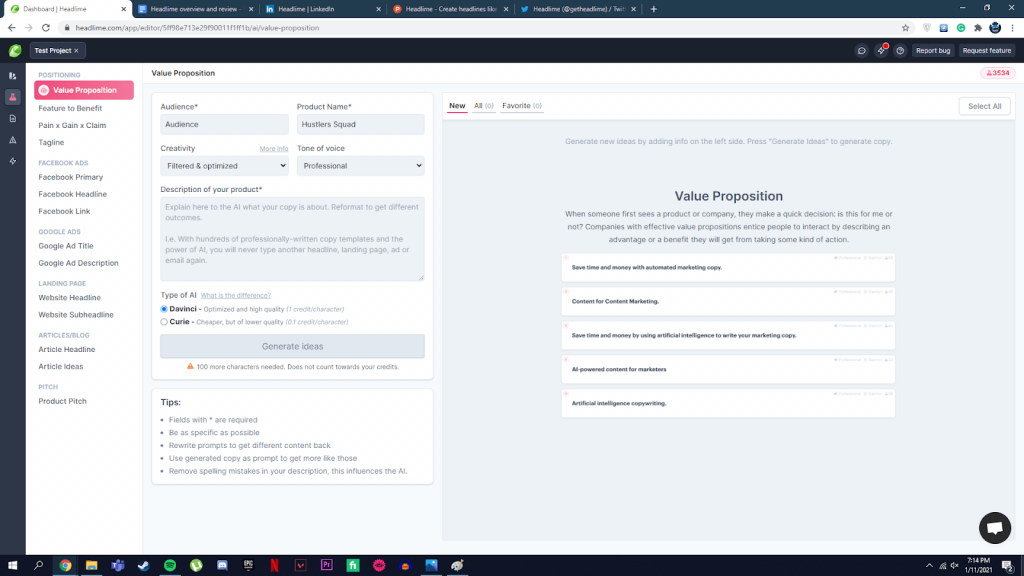Click the green Headlime leaf logo

click(x=15, y=50)
